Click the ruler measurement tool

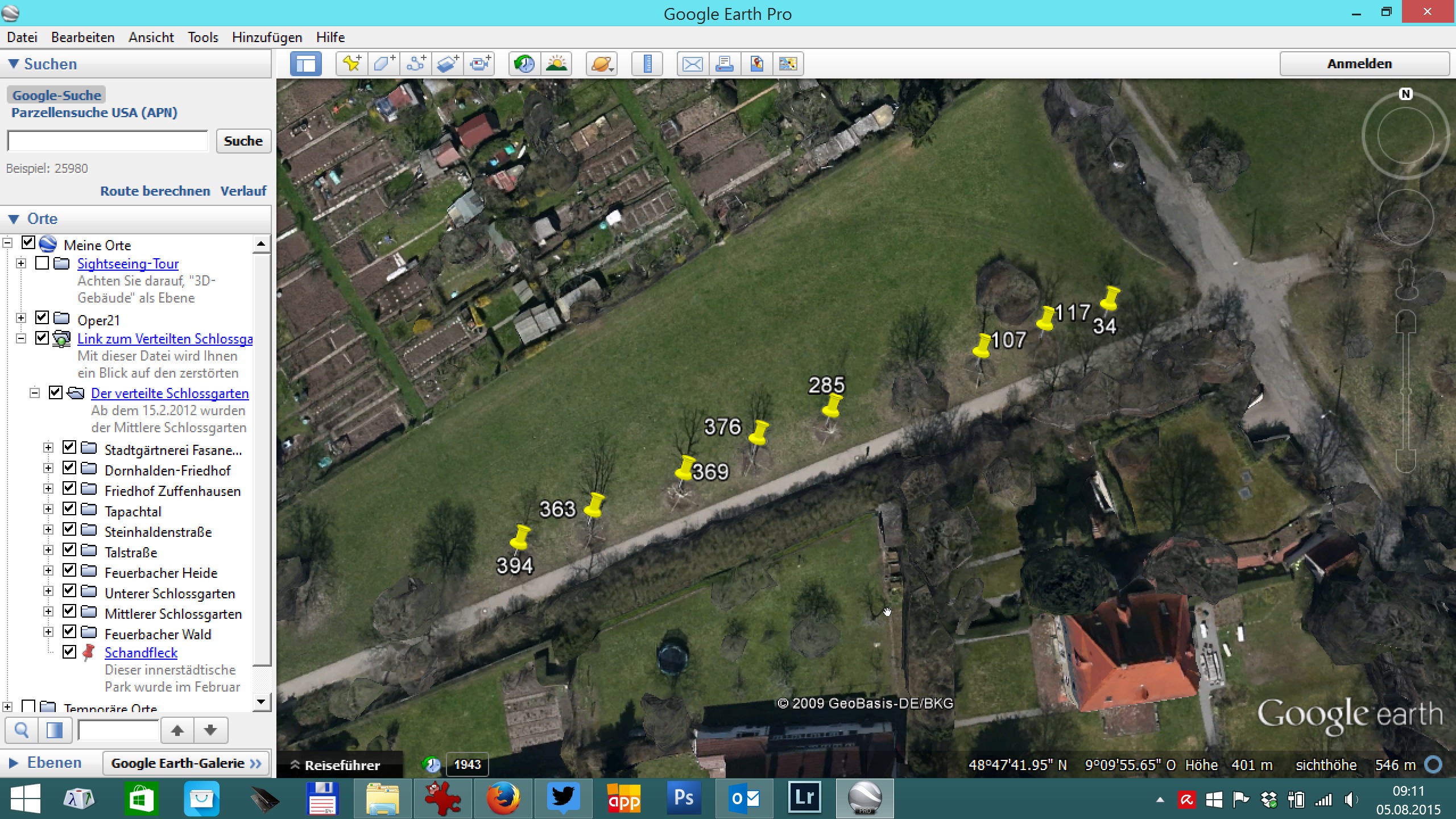pyautogui.click(x=647, y=64)
